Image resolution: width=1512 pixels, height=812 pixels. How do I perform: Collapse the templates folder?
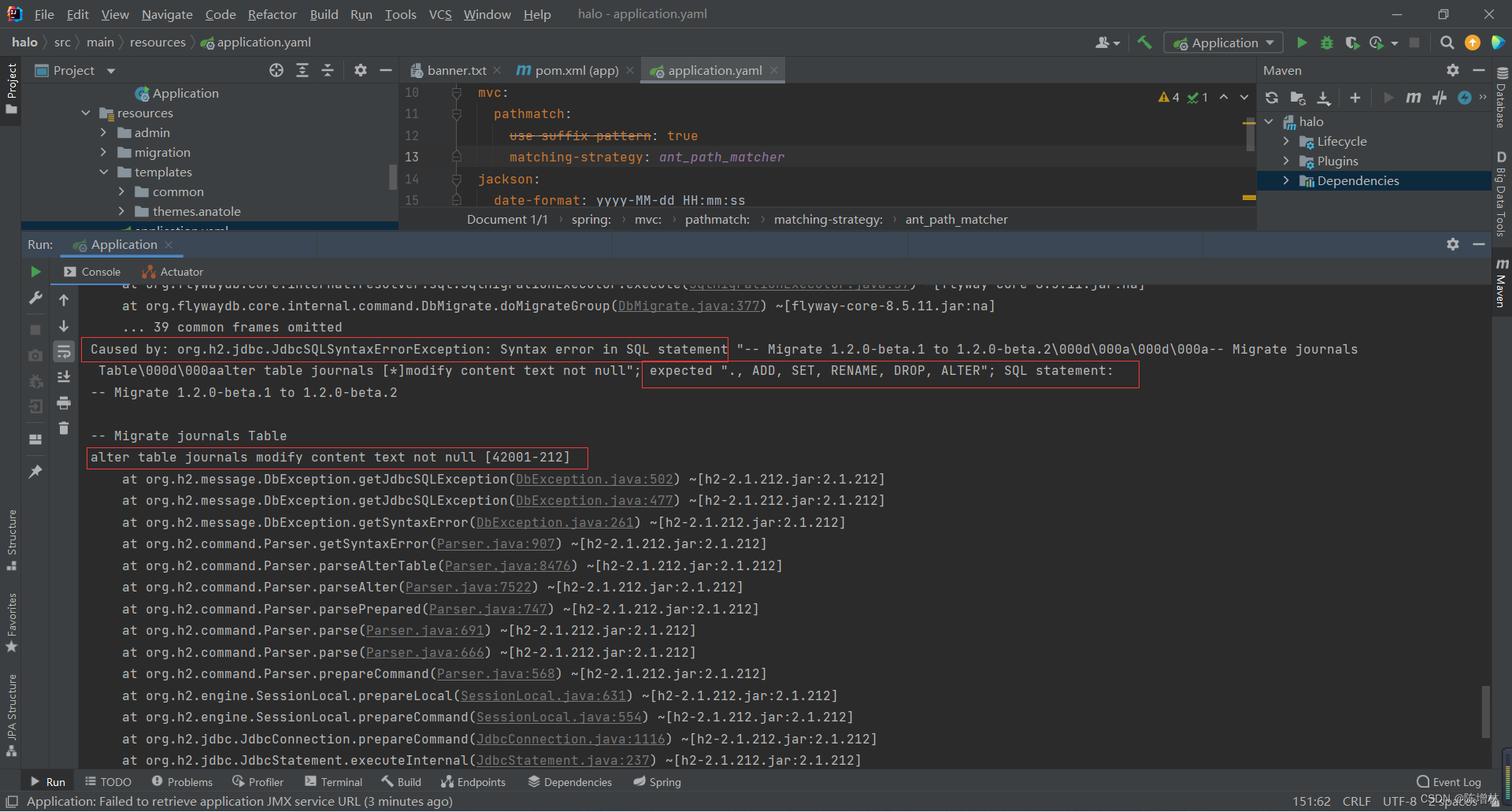104,172
